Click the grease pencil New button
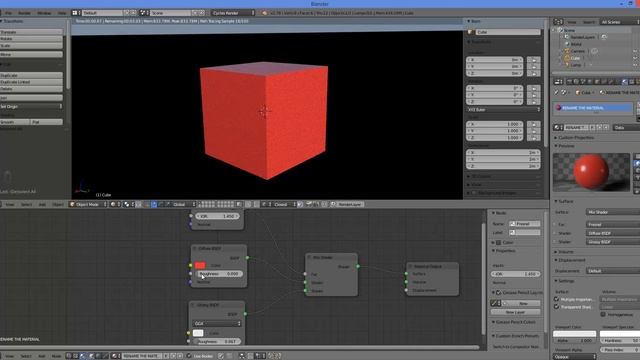 (524, 303)
